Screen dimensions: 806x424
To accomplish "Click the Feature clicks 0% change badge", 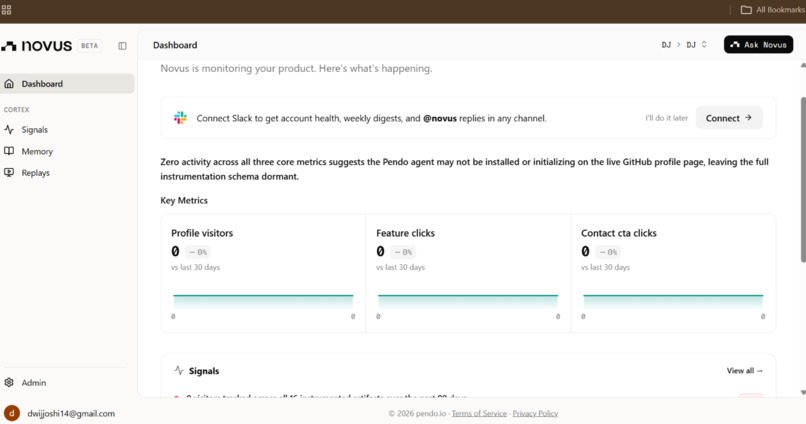I will (x=403, y=252).
